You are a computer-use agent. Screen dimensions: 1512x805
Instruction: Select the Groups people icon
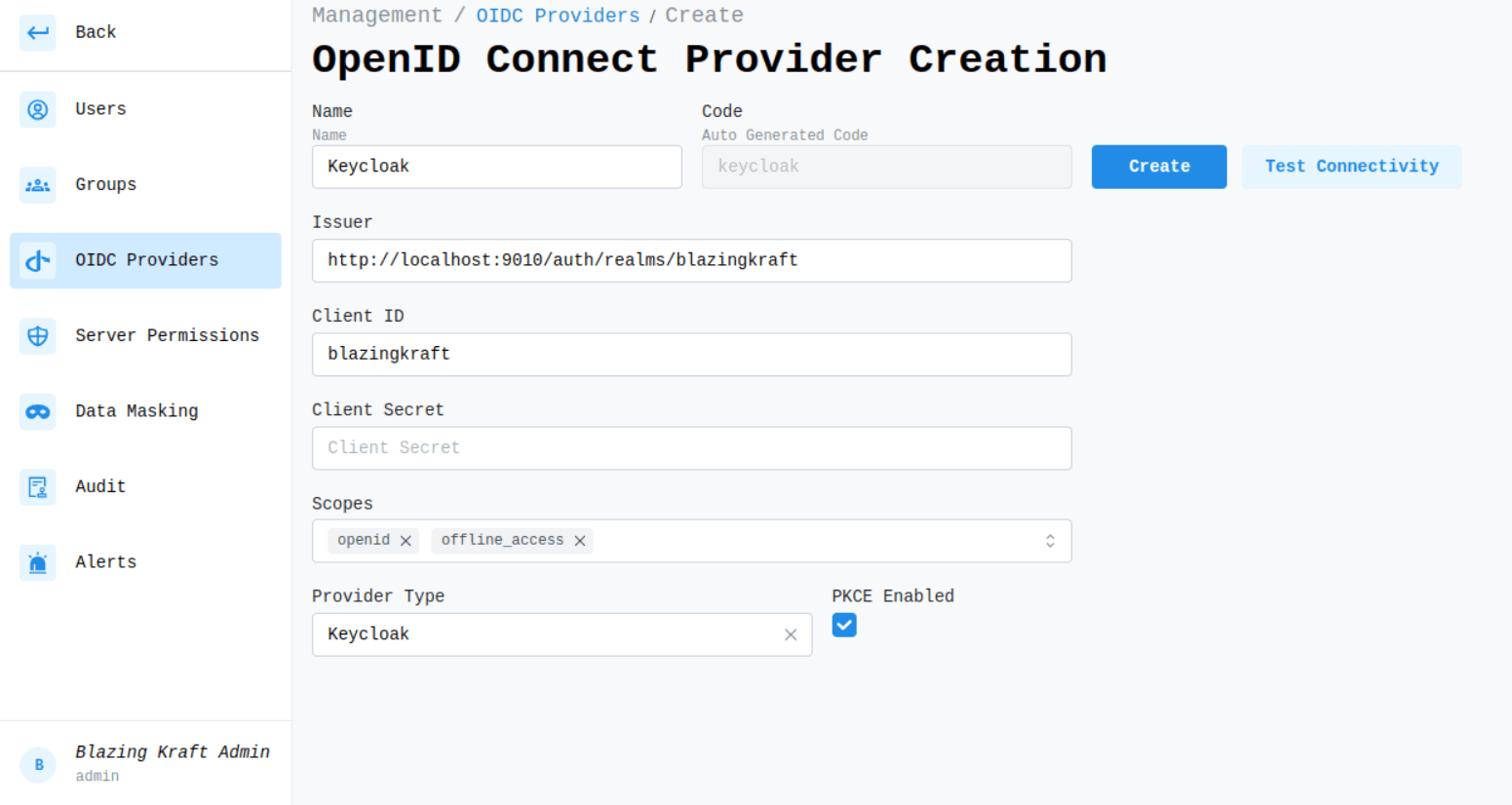coord(38,185)
